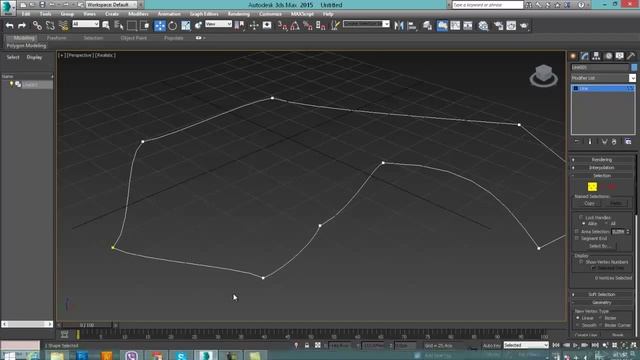Activate the Select and Rotate tool
This screenshot has width=640, height=360.
tap(173, 26)
